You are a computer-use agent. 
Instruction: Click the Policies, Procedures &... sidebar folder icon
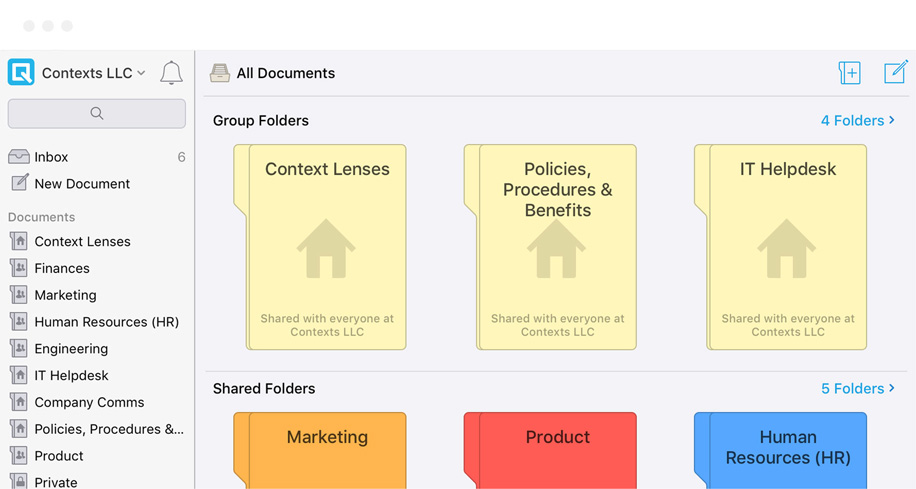click(19, 429)
